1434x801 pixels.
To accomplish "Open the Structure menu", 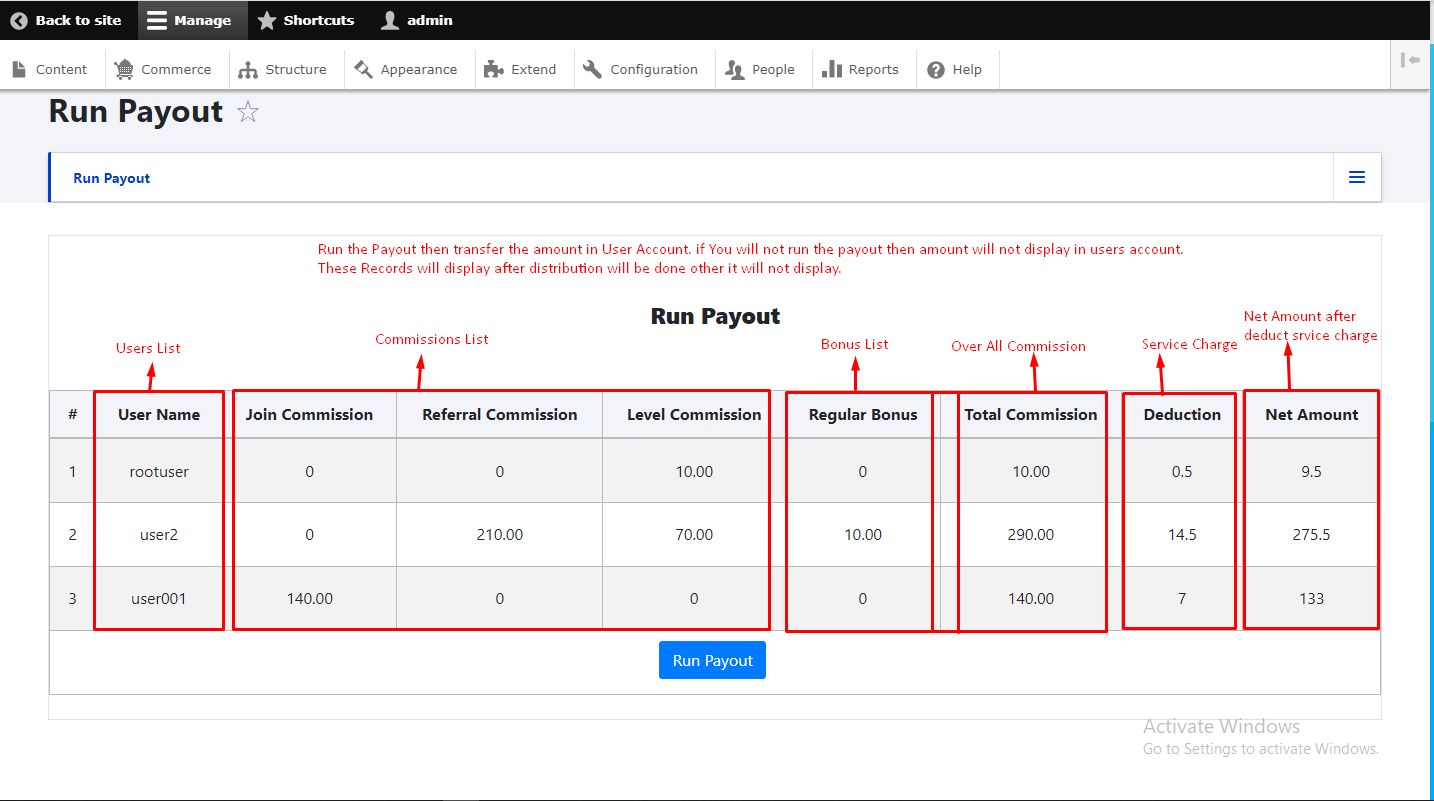I will (x=283, y=69).
